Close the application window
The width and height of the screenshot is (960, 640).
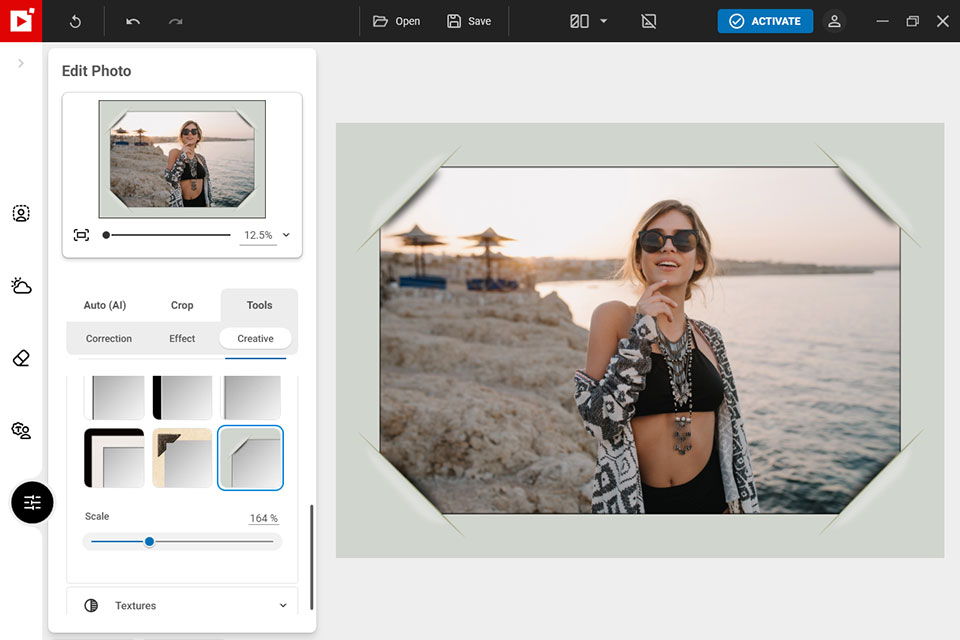tap(943, 21)
